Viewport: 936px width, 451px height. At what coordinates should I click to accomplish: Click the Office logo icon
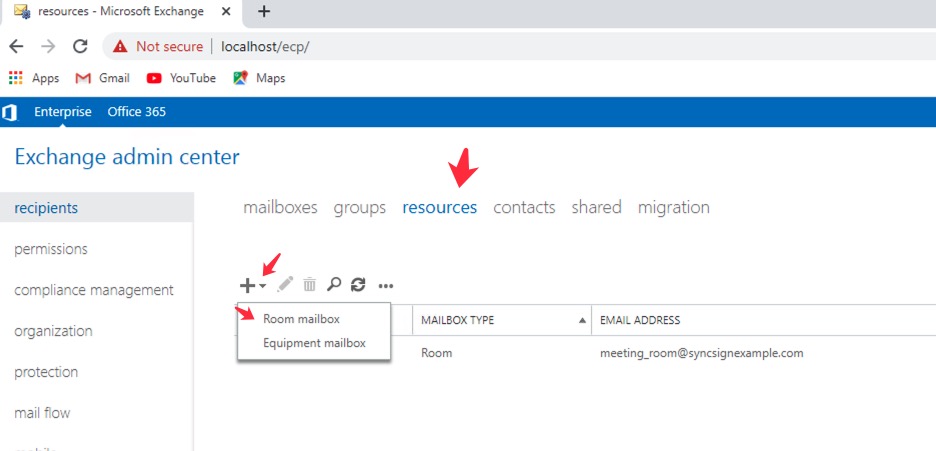[x=10, y=112]
